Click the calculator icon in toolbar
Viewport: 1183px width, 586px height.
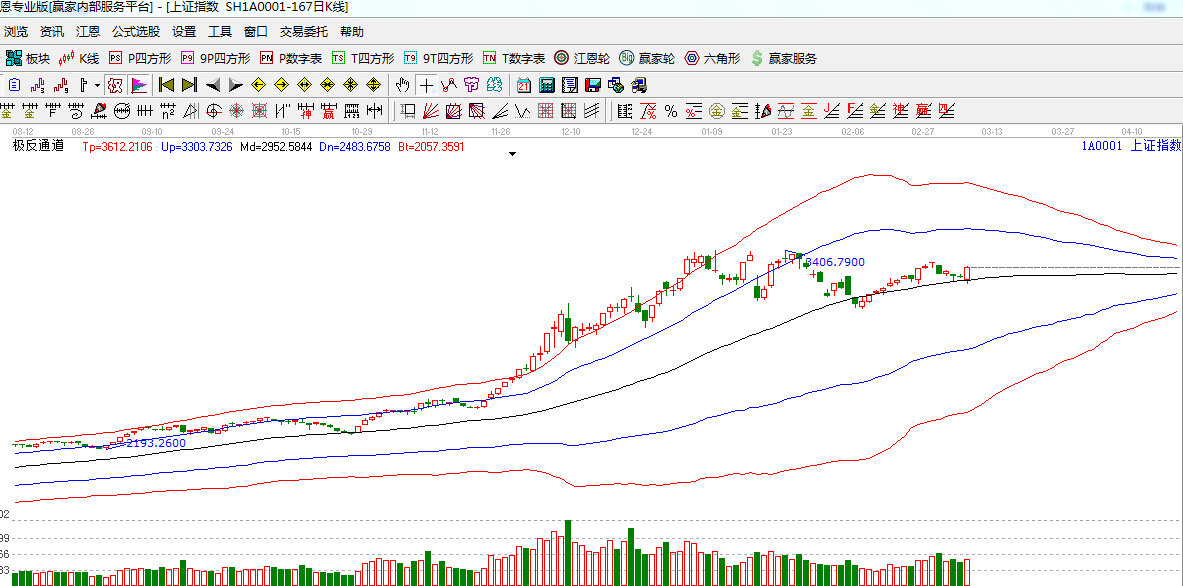click(x=547, y=84)
